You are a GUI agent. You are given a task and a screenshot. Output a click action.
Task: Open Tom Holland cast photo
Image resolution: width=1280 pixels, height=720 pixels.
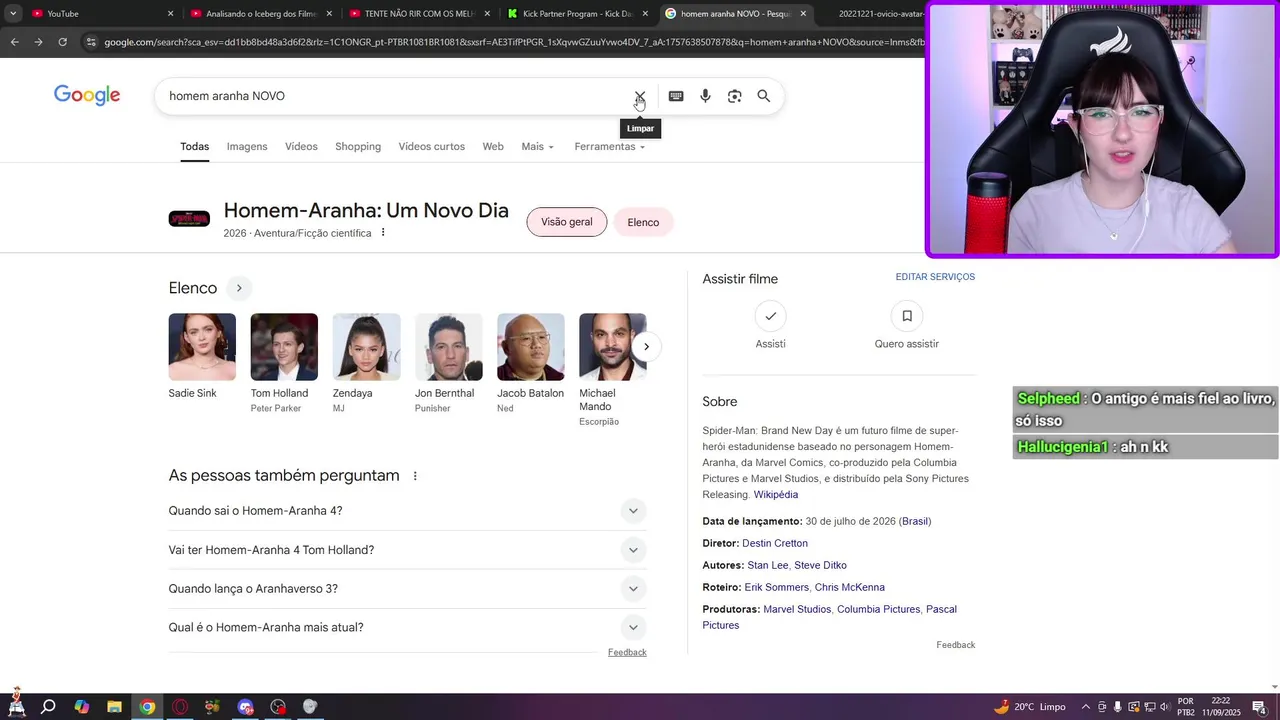pos(284,347)
